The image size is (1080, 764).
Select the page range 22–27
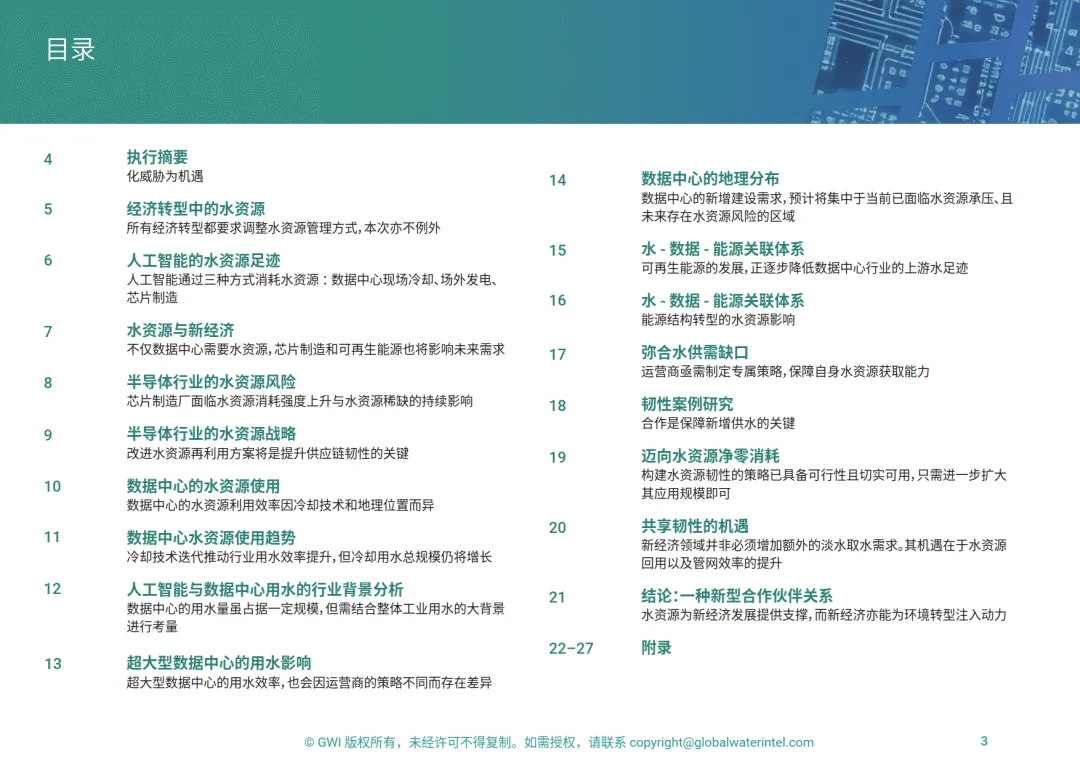571,648
